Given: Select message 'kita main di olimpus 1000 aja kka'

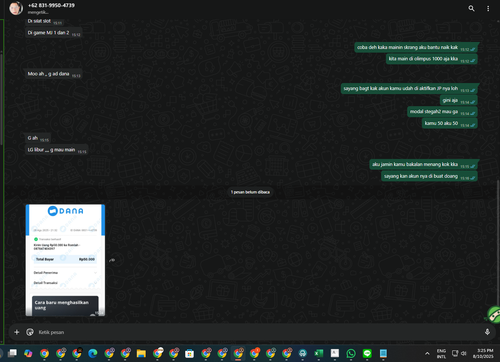Looking at the screenshot, I should click(432, 59).
